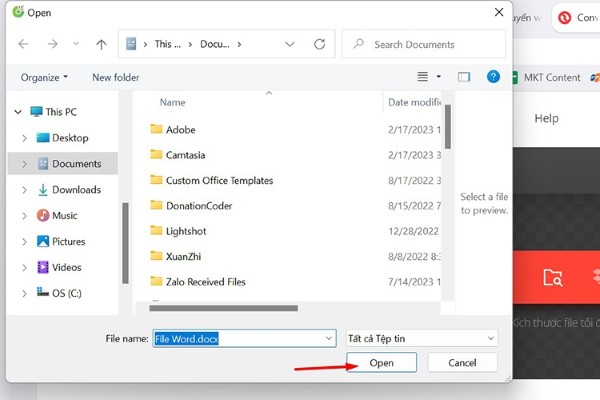Select This PC in navigation pane

pos(61,112)
